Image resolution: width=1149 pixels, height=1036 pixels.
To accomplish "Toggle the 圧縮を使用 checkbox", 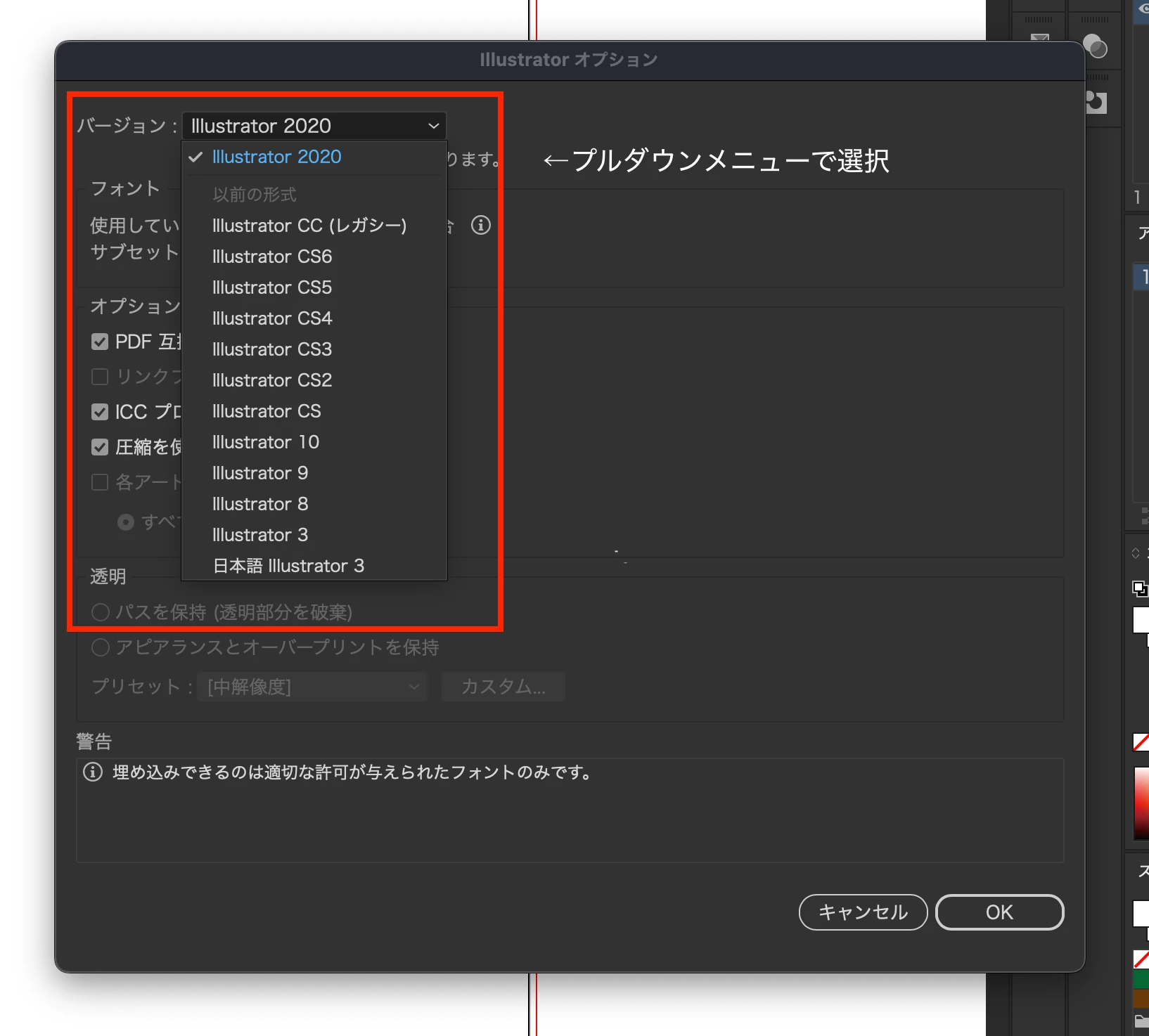I will pyautogui.click(x=100, y=447).
